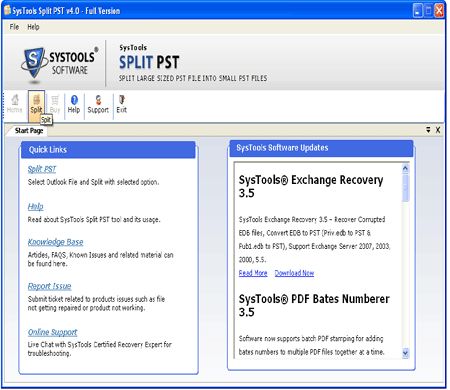Open the Split PST quick link
450x390 pixels.
42,169
